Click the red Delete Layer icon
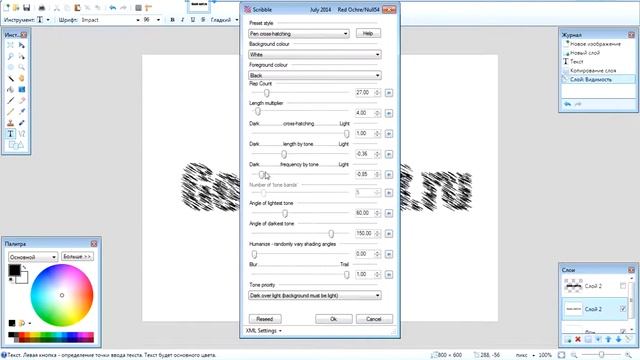640x360 pixels. (578, 340)
